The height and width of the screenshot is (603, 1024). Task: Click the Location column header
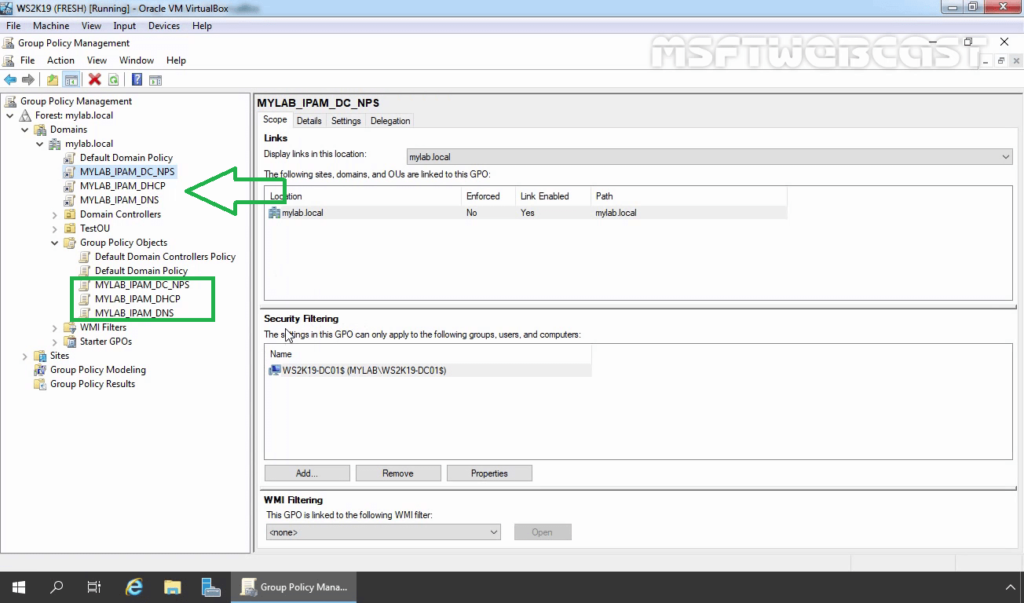click(363, 196)
